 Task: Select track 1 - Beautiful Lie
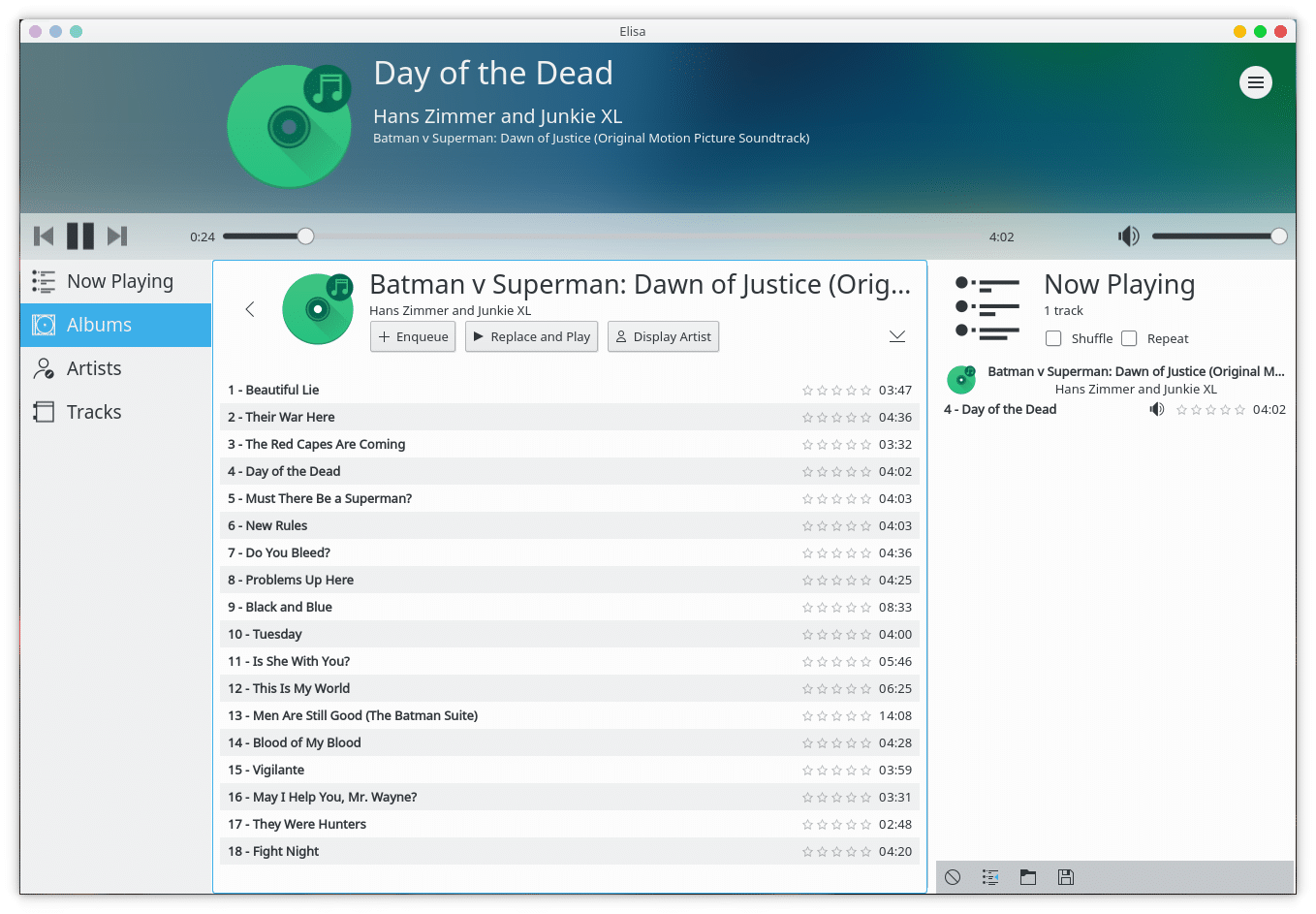click(x=570, y=390)
